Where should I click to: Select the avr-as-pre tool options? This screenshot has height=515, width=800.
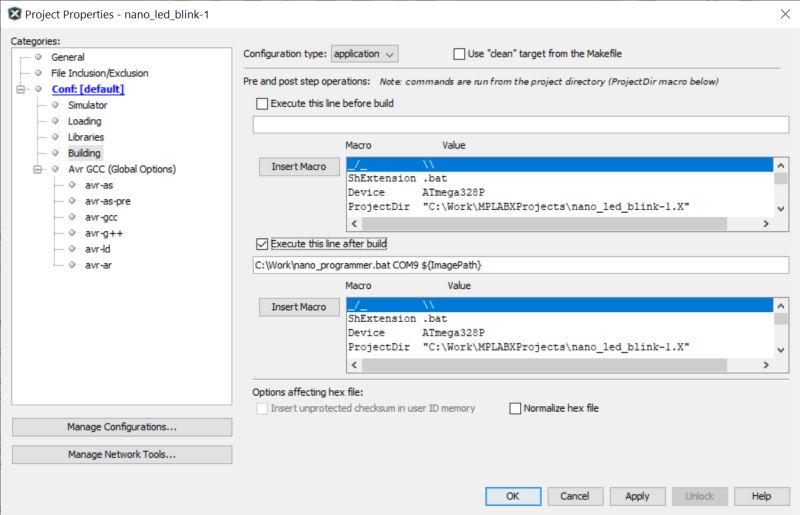tap(108, 201)
